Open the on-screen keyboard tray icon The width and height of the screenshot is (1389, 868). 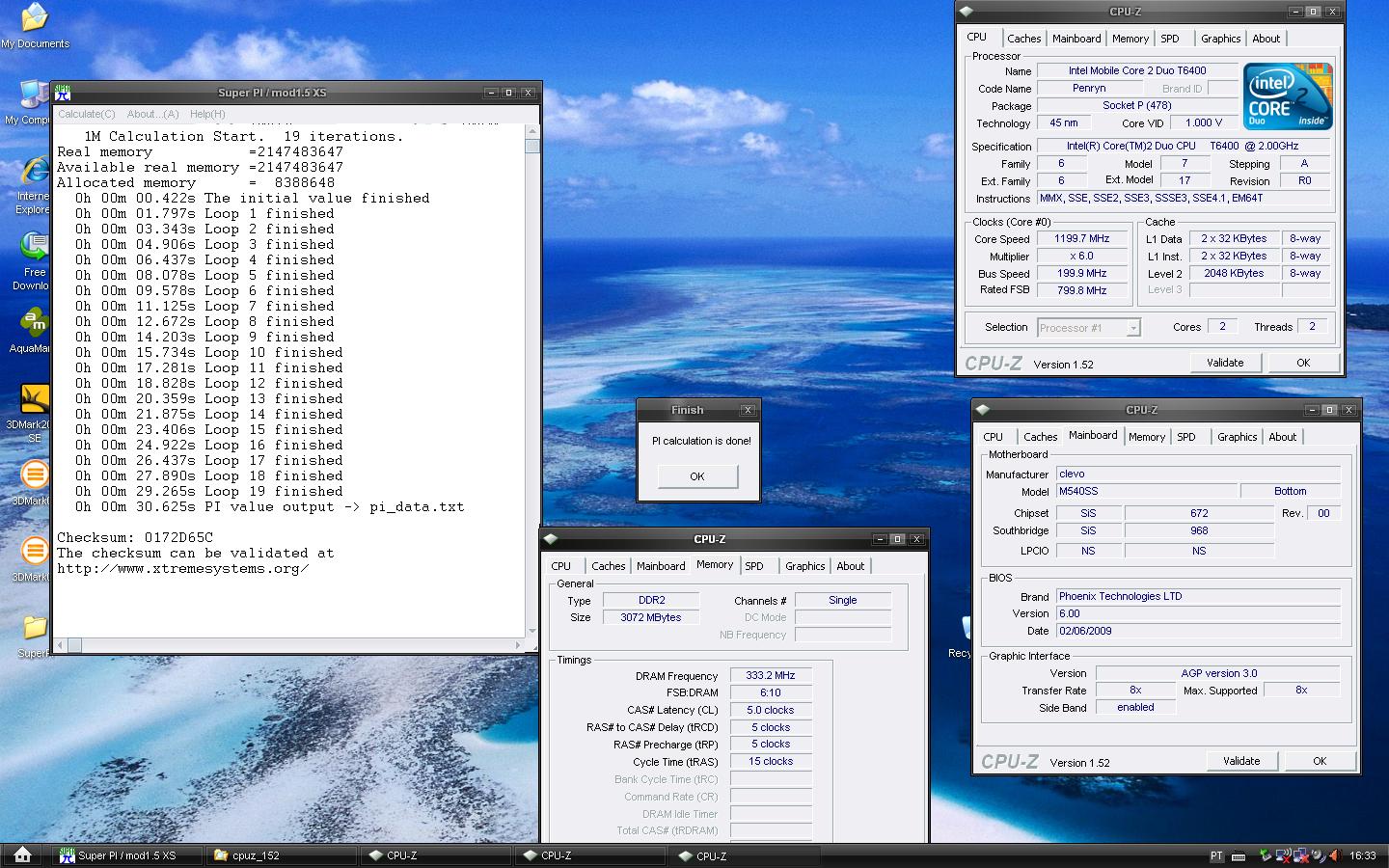pos(1239,855)
